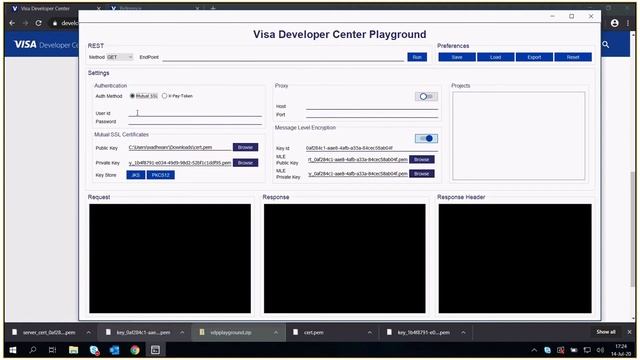Viewport: 640px width, 360px height.
Task: Click the EndPoint input field
Action: pos(283,57)
